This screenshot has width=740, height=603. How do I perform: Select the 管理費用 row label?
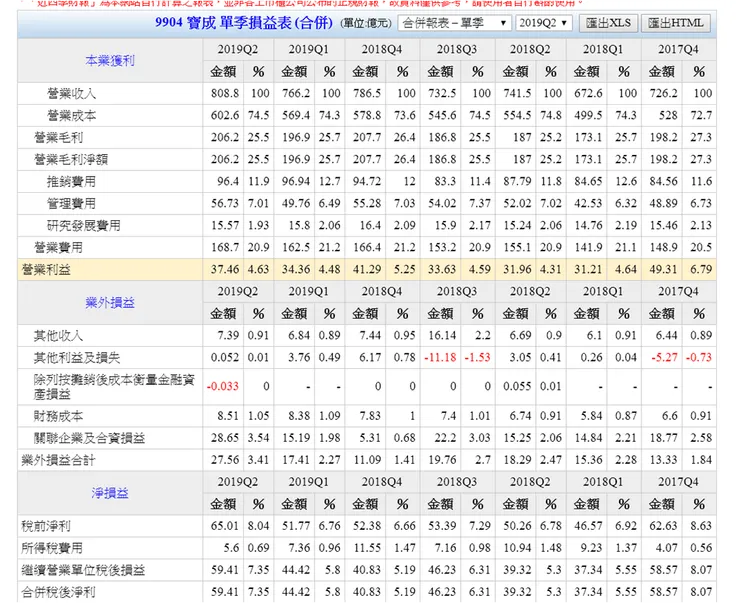(x=72, y=203)
